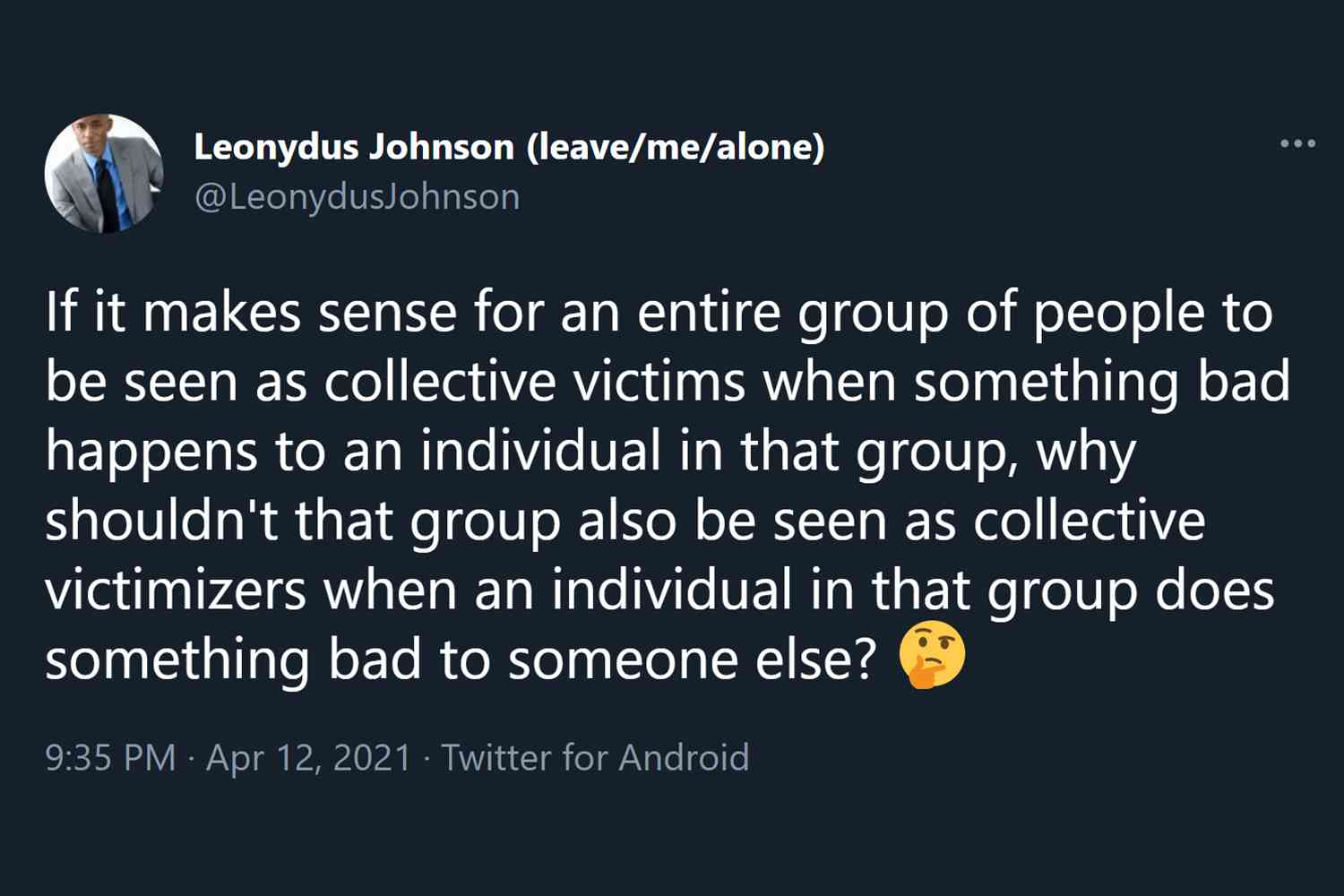The height and width of the screenshot is (896, 1344).
Task: Click the word "victimizers" in the tweet
Action: (x=176, y=590)
